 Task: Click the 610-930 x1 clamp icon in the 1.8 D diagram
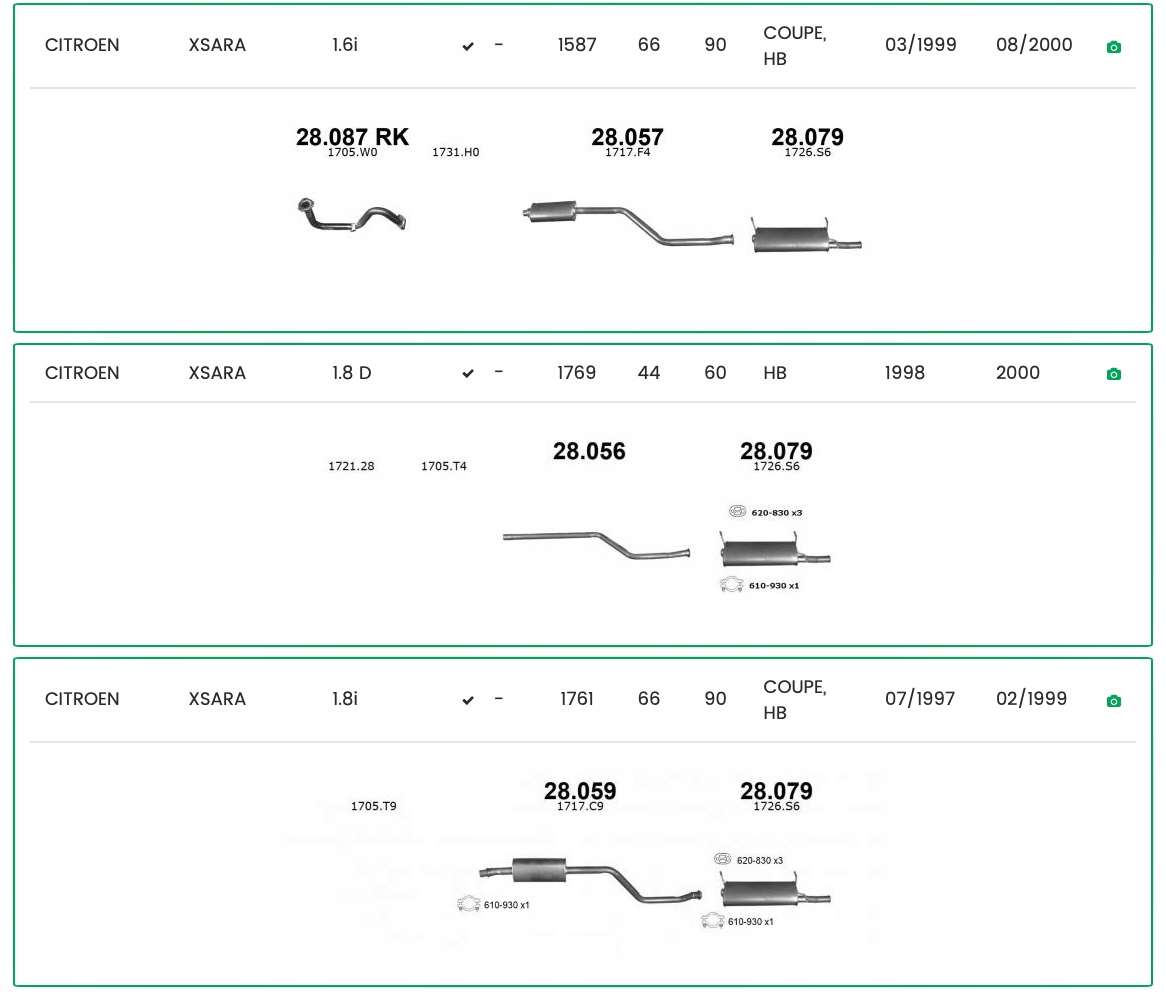coord(732,585)
